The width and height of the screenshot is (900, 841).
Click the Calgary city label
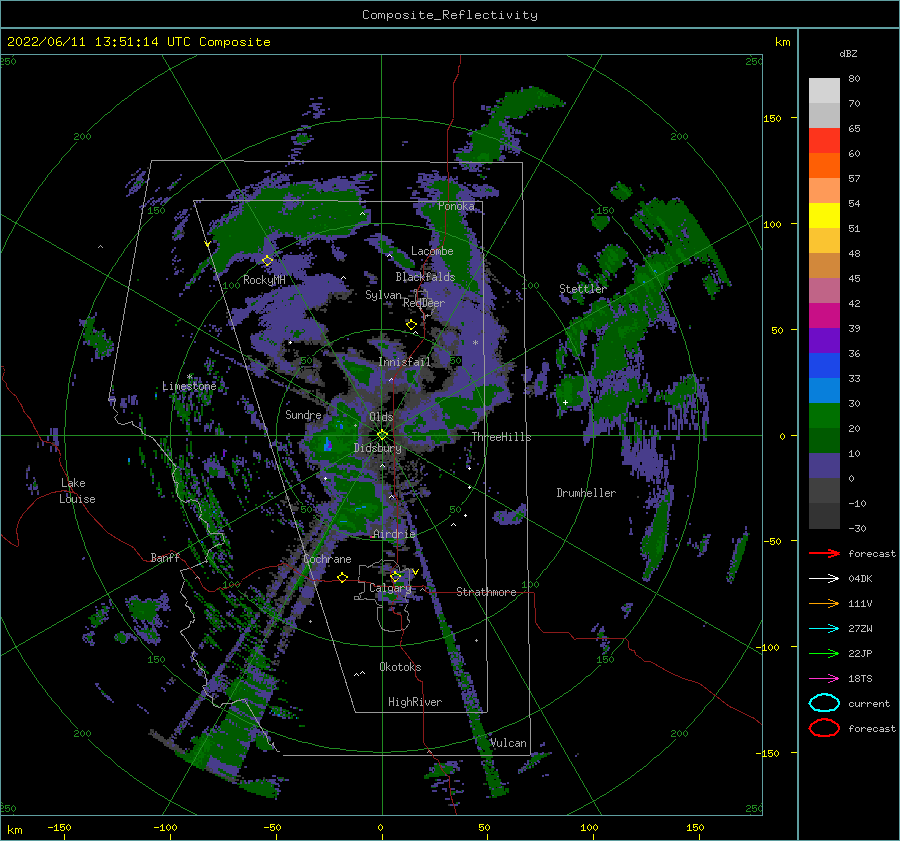[390, 588]
